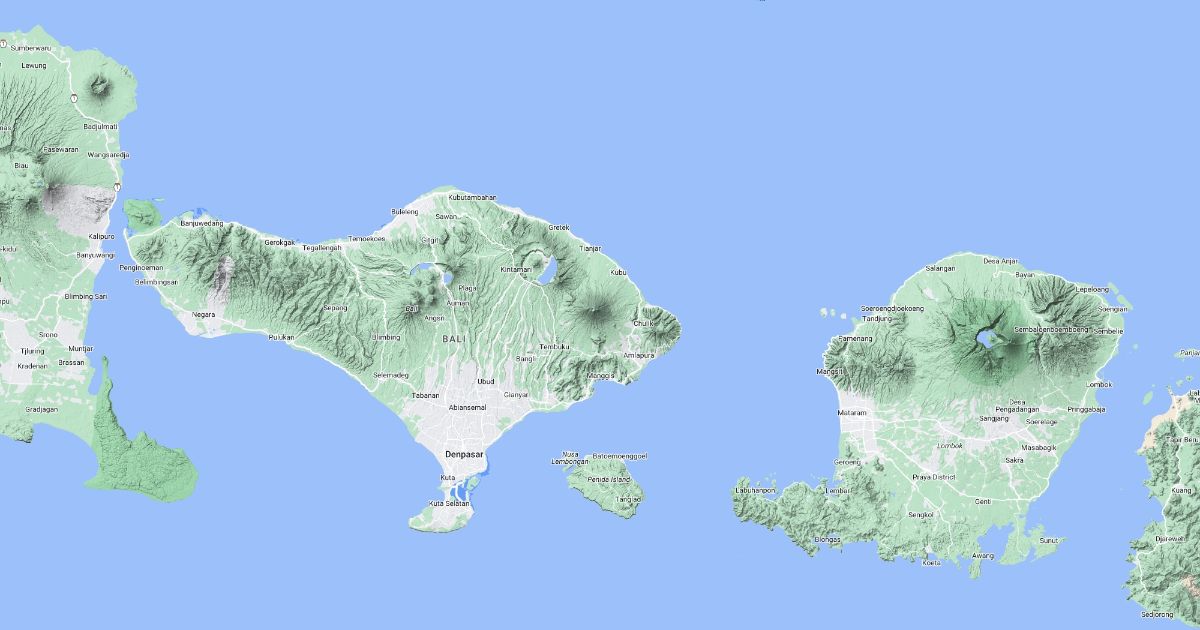This screenshot has width=1200, height=630.
Task: Click the Geroeng label
Action: [847, 462]
